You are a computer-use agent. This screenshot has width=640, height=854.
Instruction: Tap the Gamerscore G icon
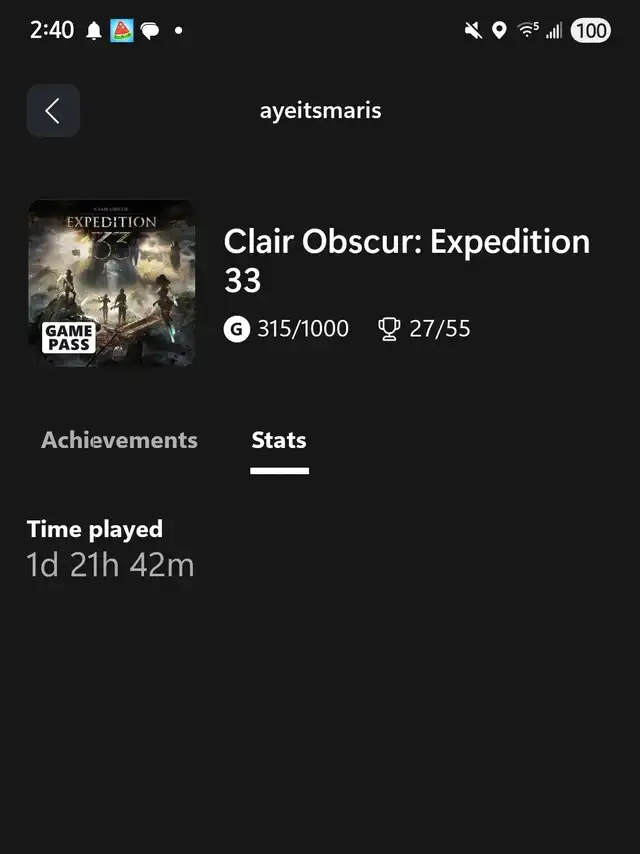[236, 329]
